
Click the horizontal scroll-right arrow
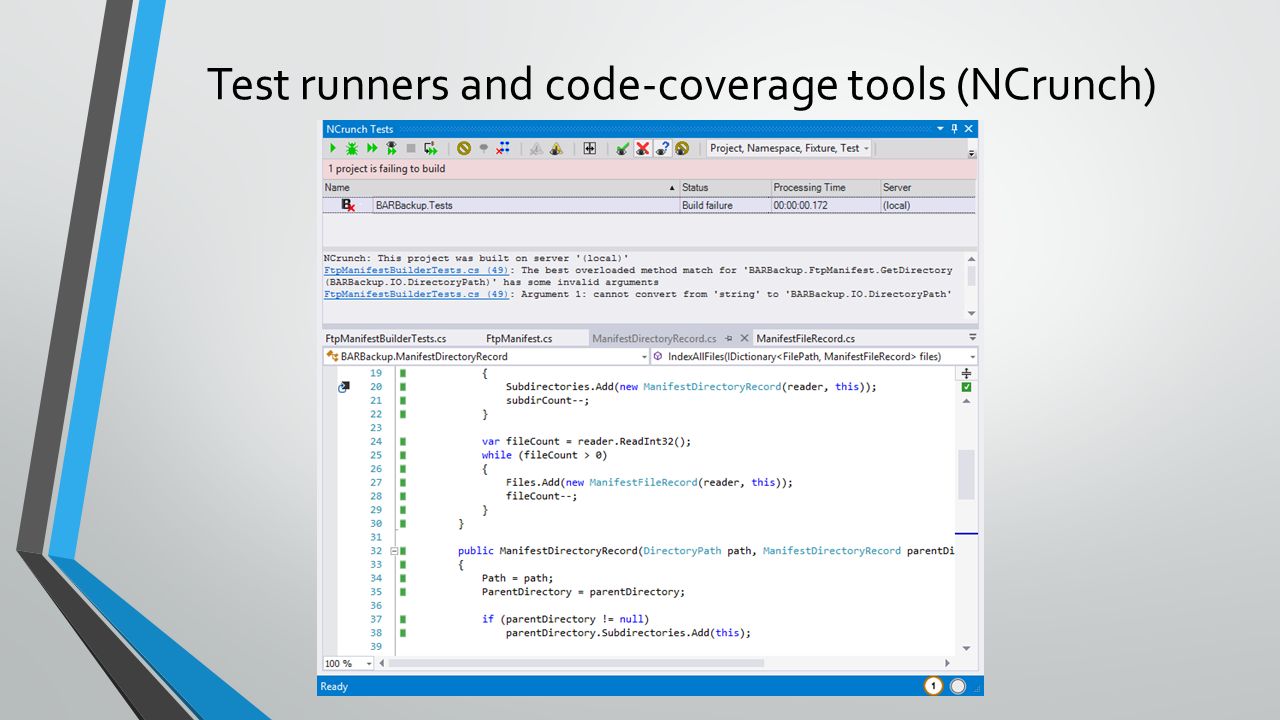coord(948,663)
